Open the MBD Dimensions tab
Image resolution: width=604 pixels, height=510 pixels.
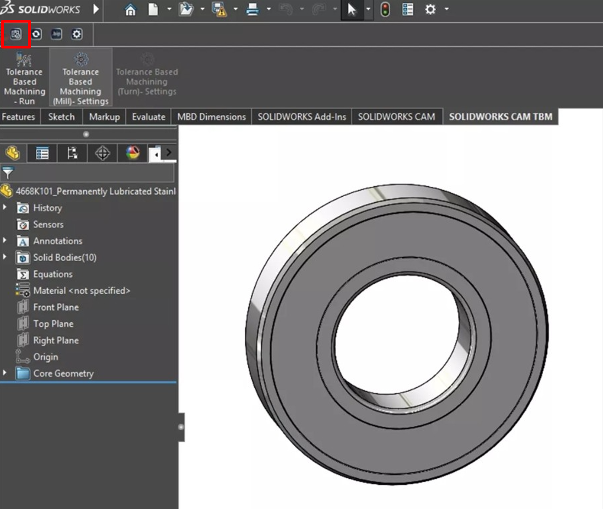[211, 117]
